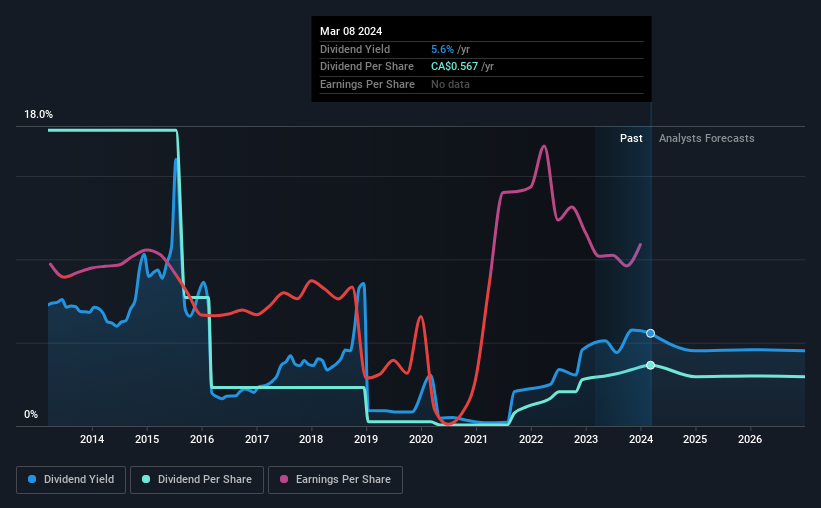Click the pink dot in the Earnings Per Share legend
Image resolution: width=821 pixels, height=508 pixels.
(x=284, y=479)
